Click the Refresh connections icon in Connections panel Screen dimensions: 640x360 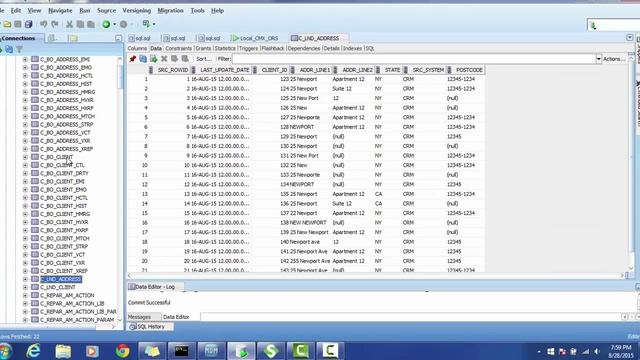click(9, 50)
